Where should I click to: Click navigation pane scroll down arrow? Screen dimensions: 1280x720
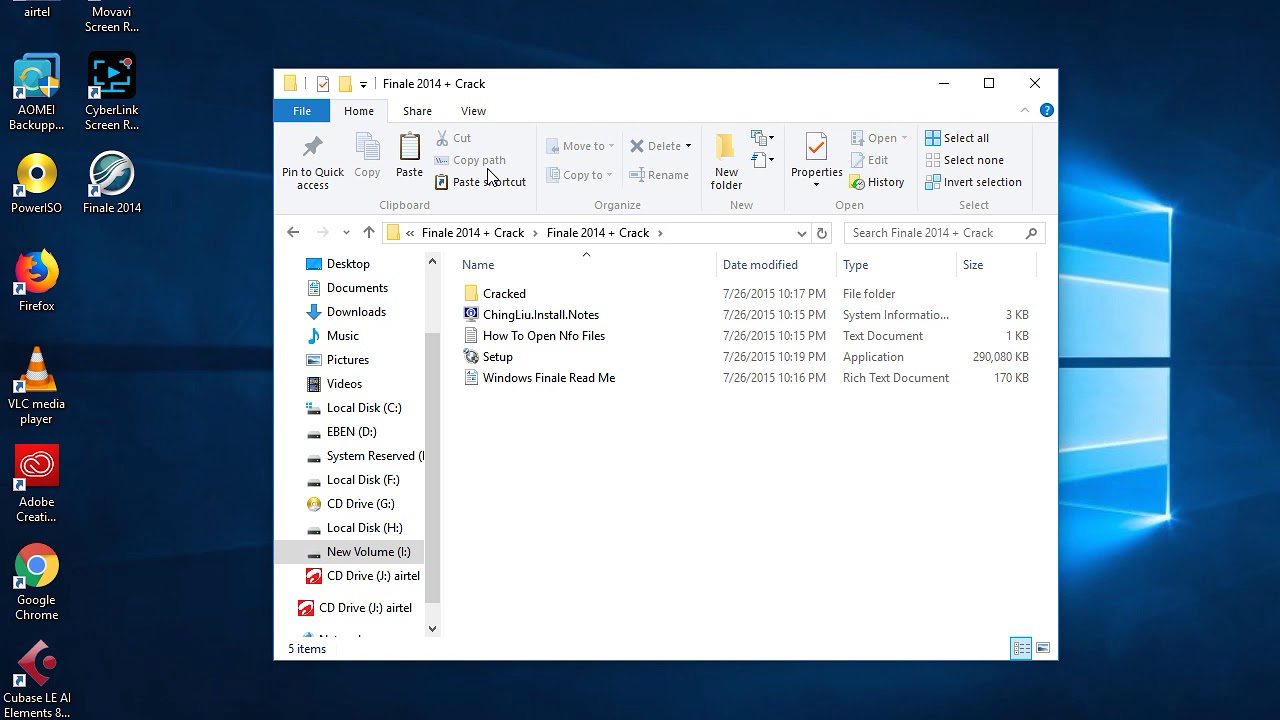tap(432, 629)
